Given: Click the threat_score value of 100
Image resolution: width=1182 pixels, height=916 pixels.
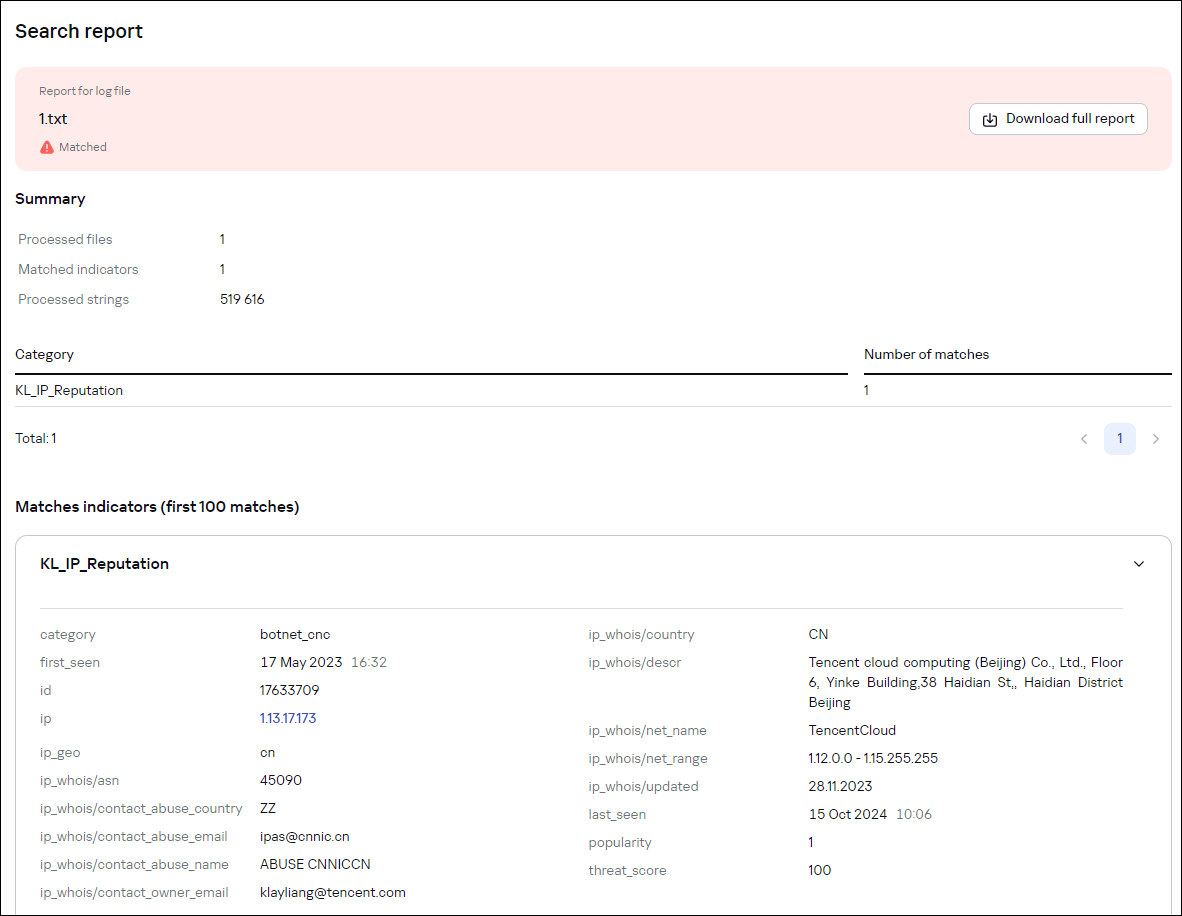Looking at the screenshot, I should (819, 870).
